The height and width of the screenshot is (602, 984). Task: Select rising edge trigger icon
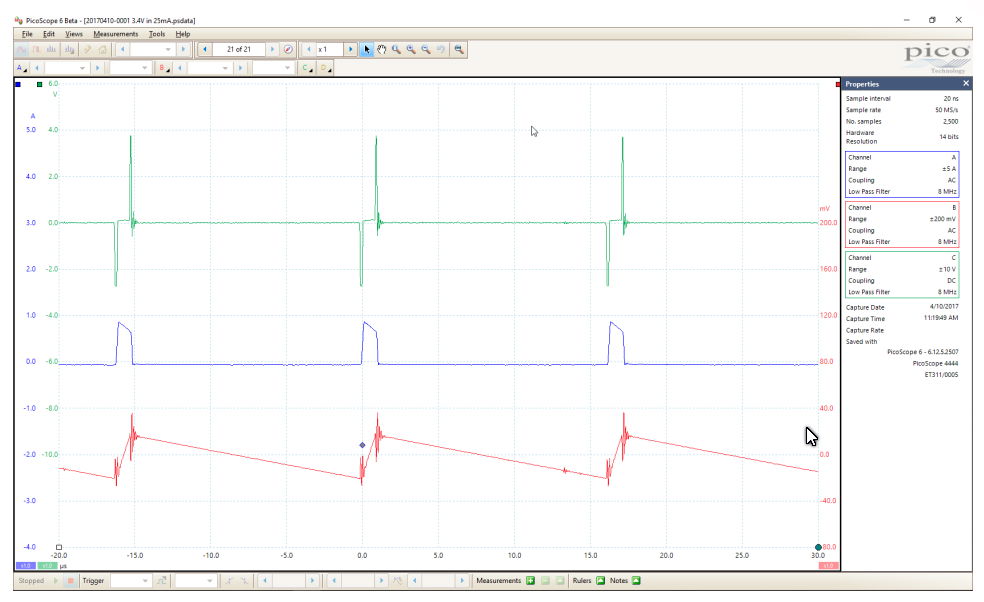[x=230, y=581]
